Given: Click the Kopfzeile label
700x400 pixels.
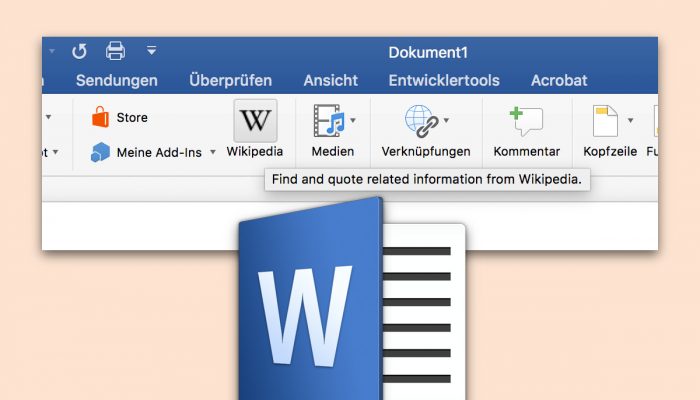Looking at the screenshot, I should (610, 152).
